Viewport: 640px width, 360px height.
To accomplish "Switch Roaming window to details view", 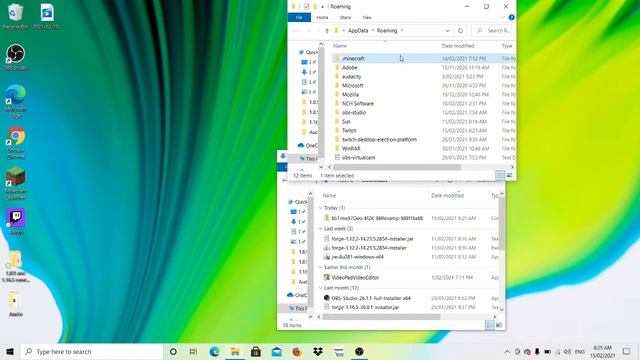I will [500, 176].
